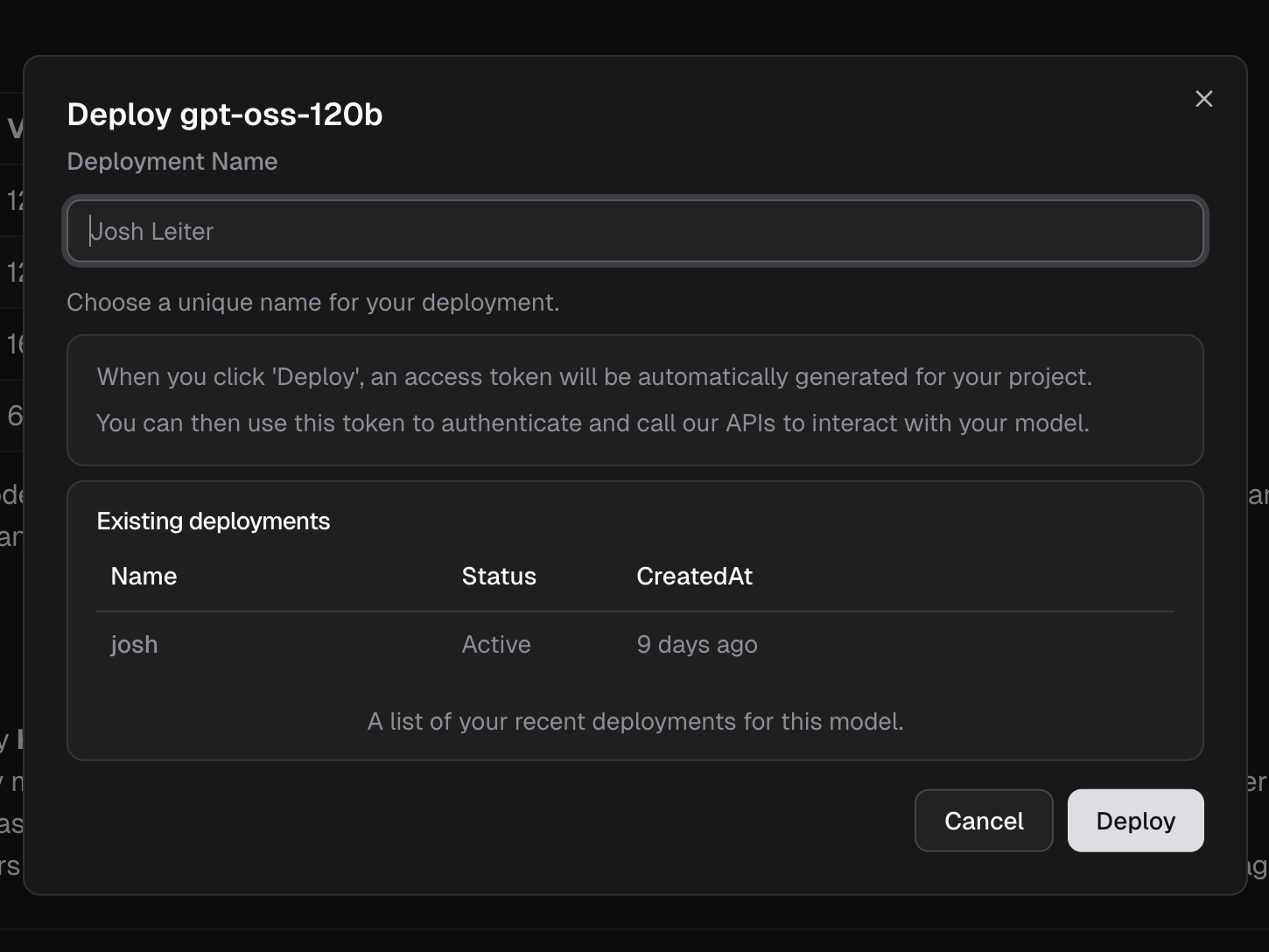This screenshot has width=1269, height=952.
Task: Close the deploy dialog with X icon
Action: [x=1203, y=99]
